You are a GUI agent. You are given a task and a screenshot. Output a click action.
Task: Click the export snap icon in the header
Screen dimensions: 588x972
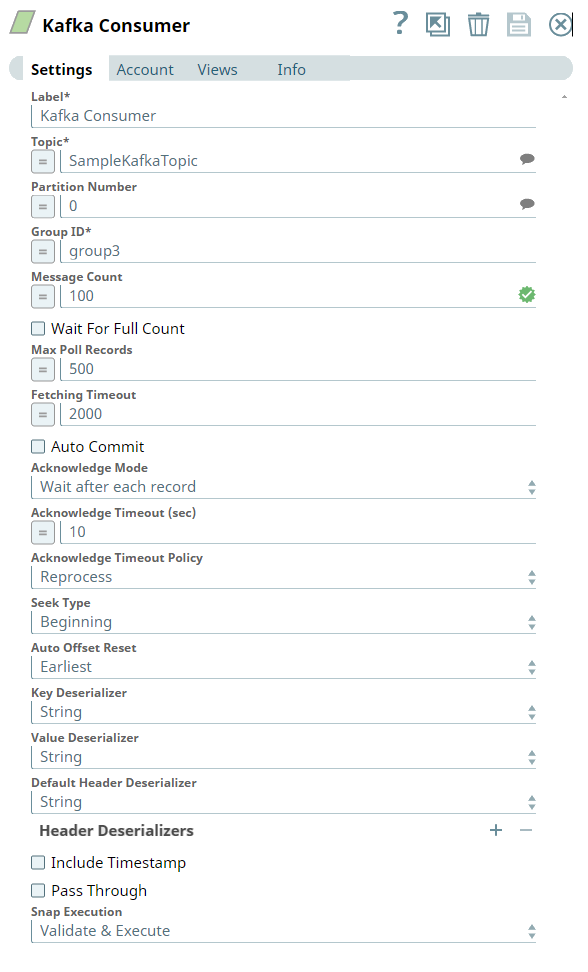point(438,24)
